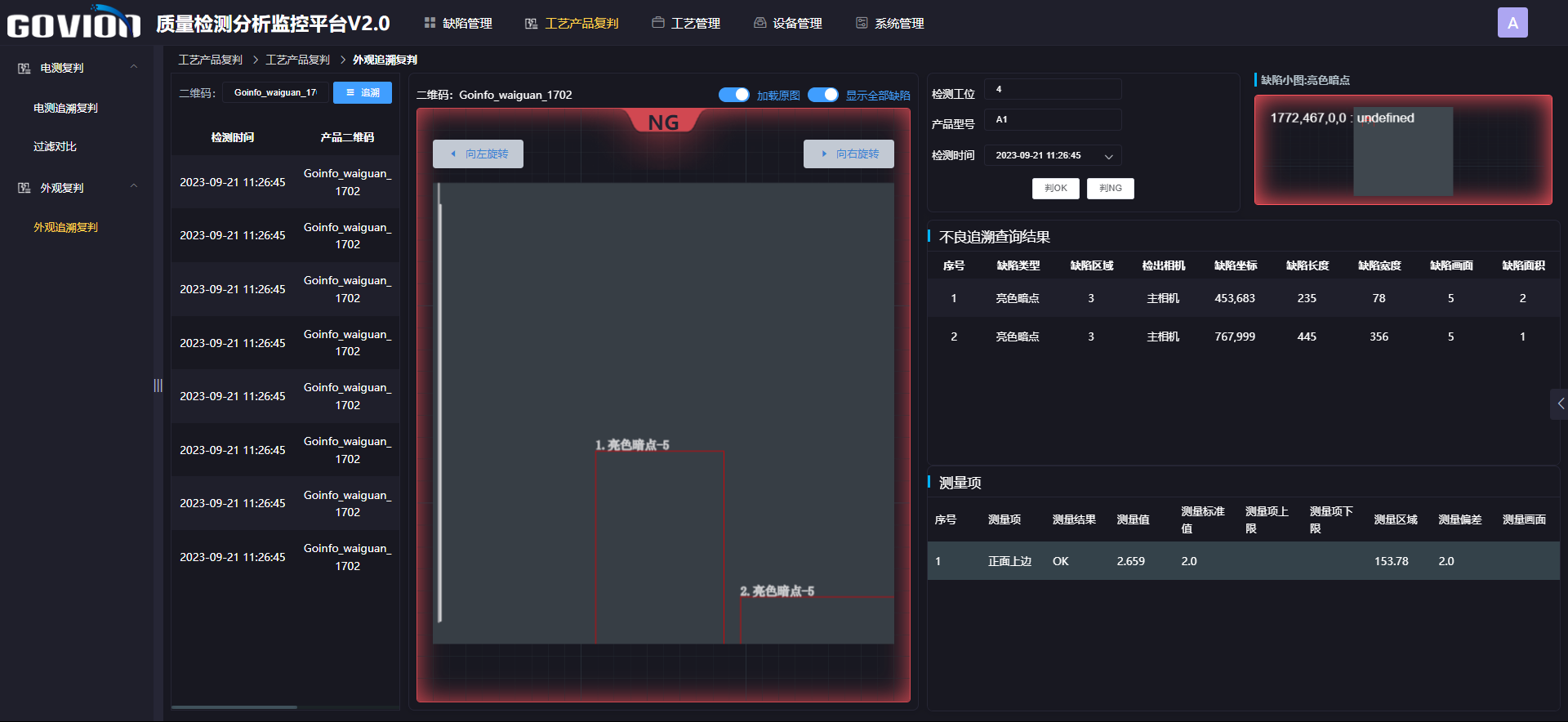Click the 向左旋转 rotate button
Screen dimensions: 1568x722
point(478,154)
